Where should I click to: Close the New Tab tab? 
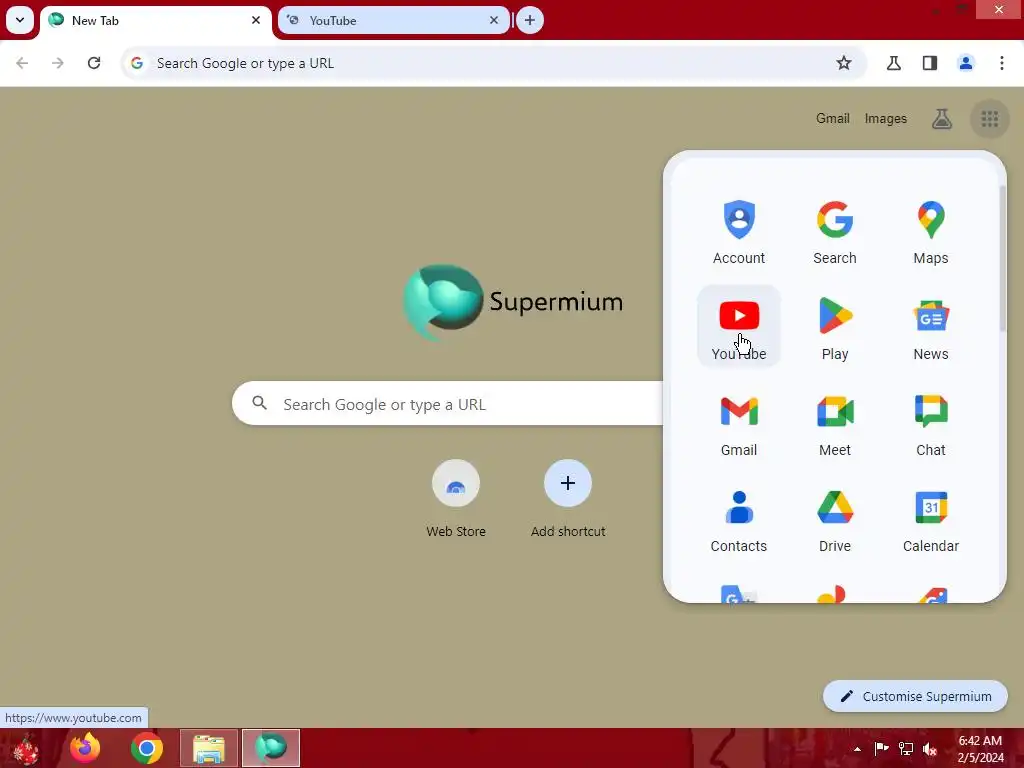256,20
